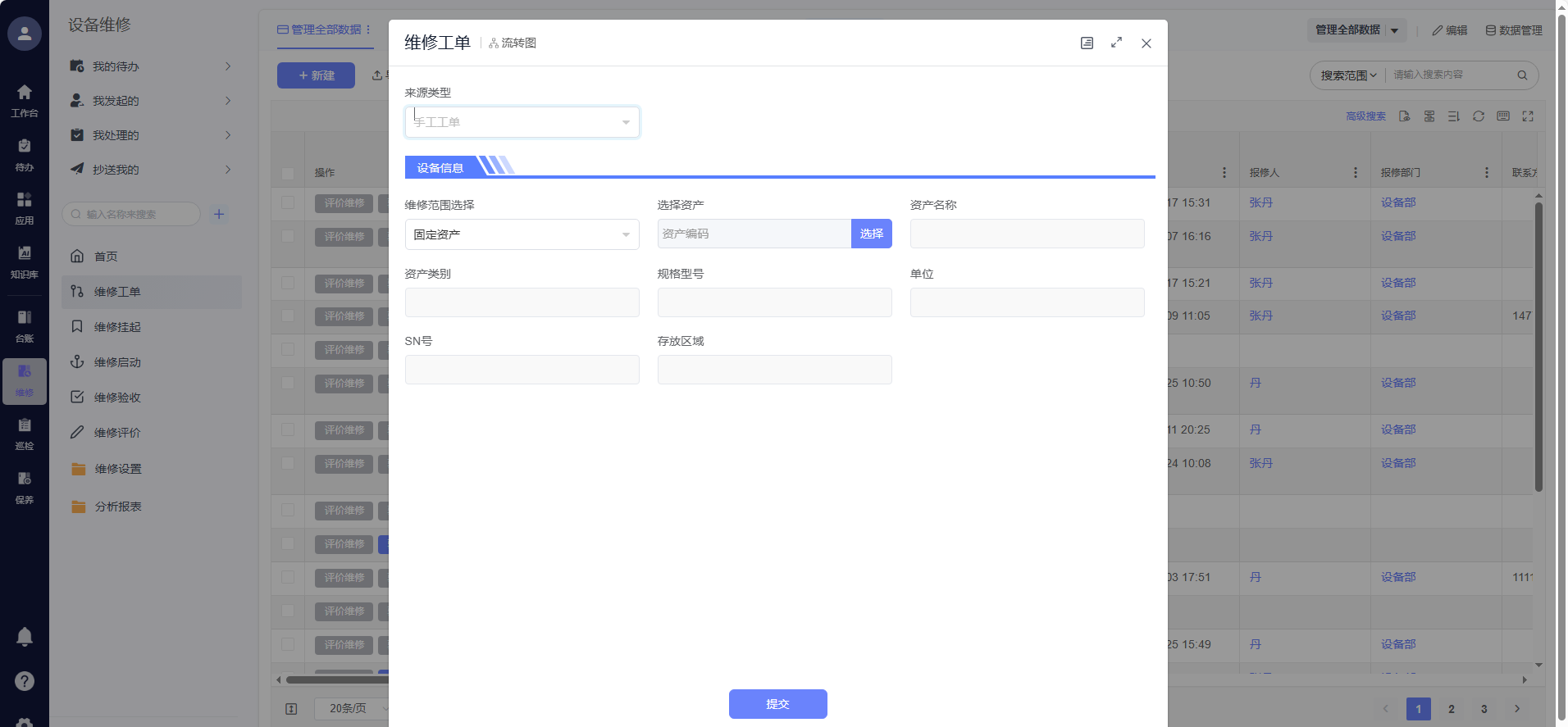Click the fullscreen expand icon in dialog header

pyautogui.click(x=1116, y=43)
